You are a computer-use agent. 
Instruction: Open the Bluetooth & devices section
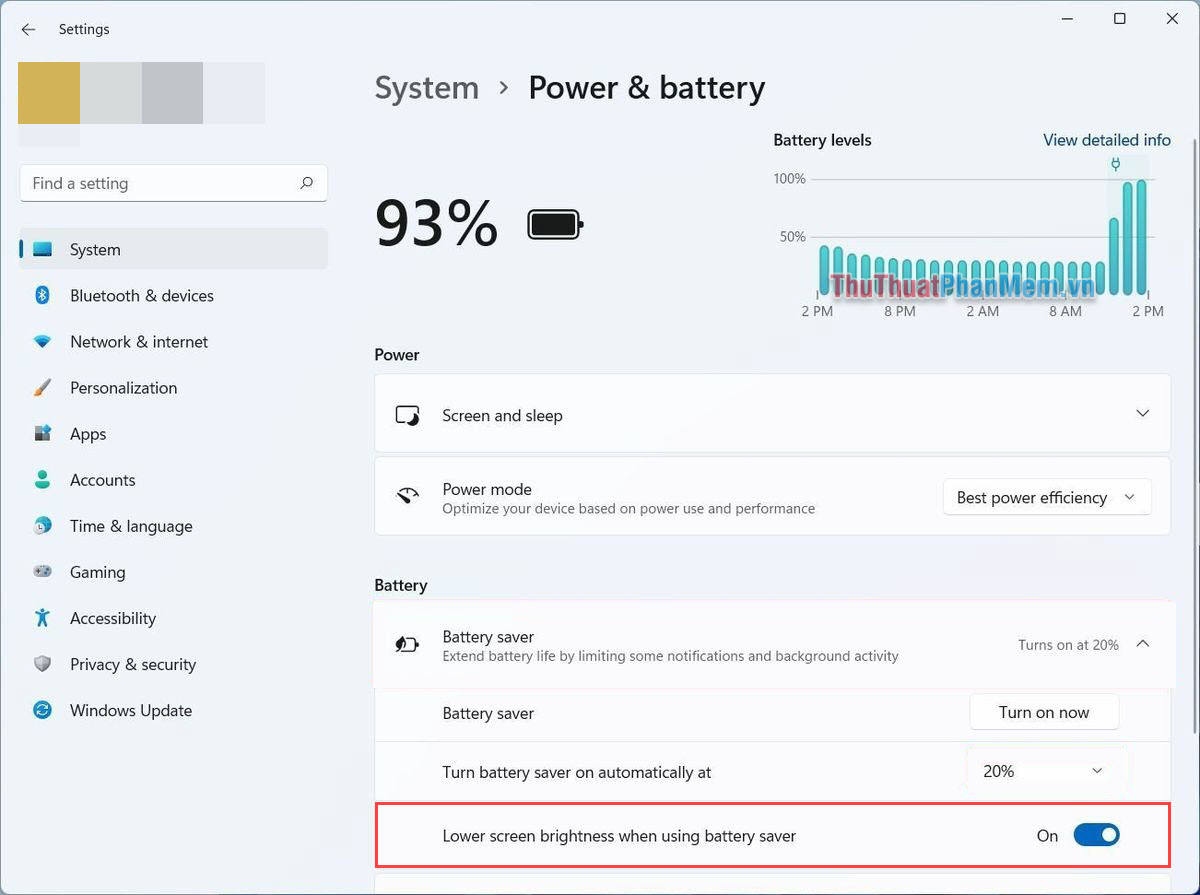pos(141,295)
